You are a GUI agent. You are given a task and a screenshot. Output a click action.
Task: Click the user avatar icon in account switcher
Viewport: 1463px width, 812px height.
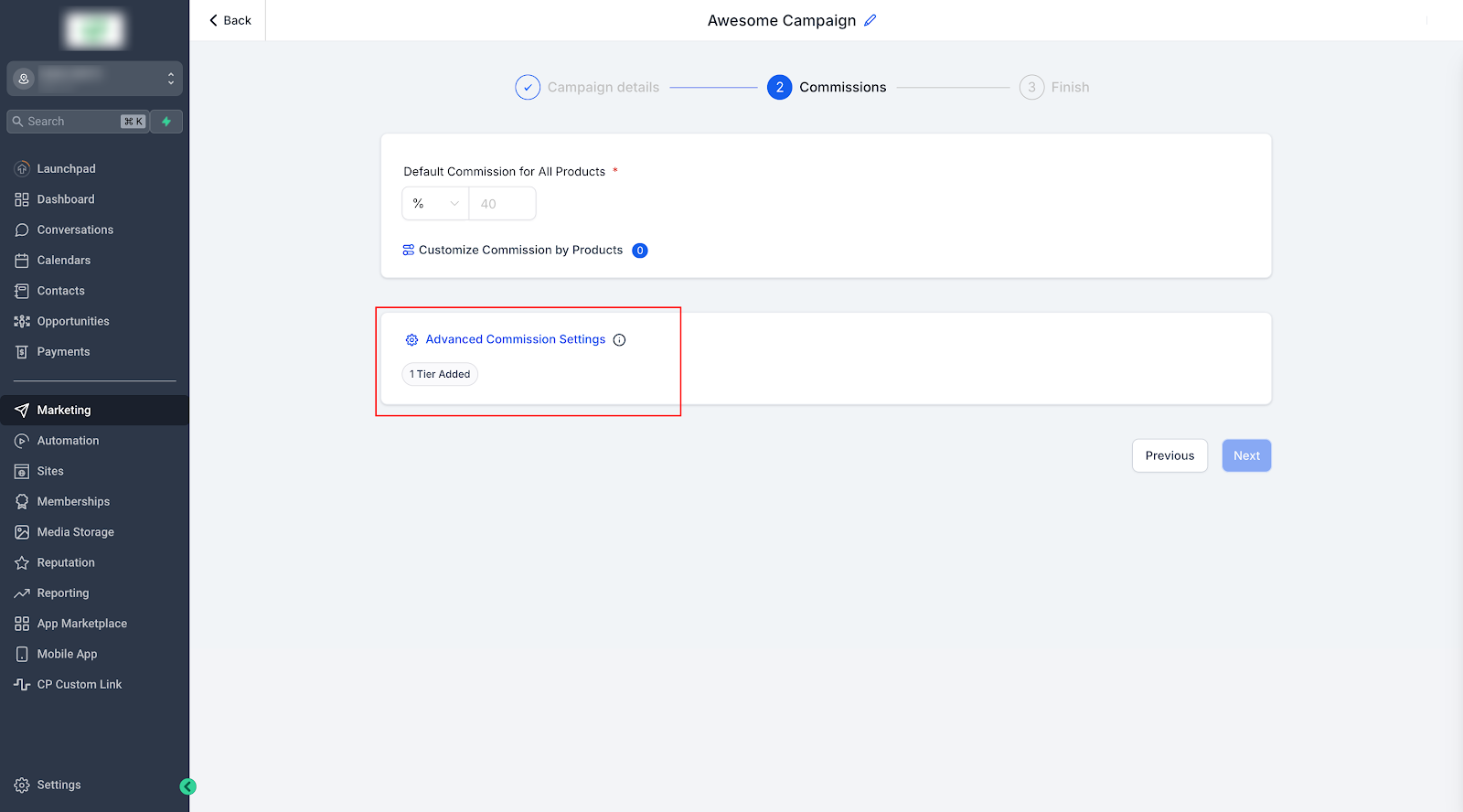pyautogui.click(x=24, y=79)
